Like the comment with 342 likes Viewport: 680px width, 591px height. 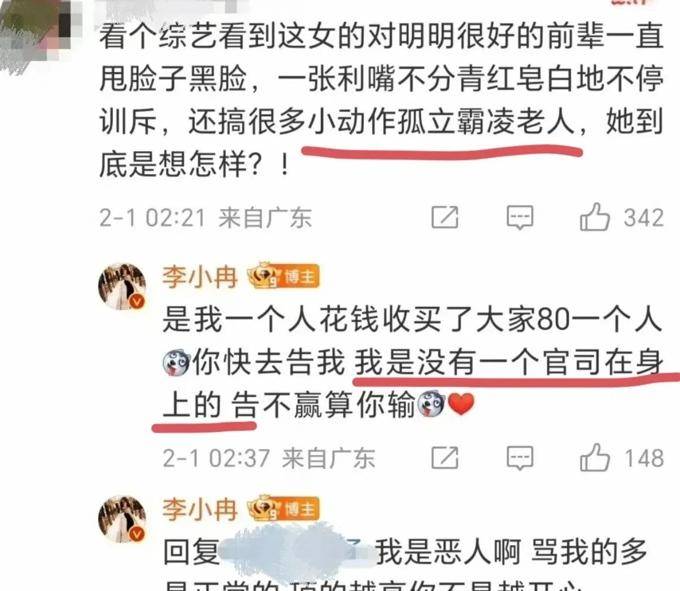point(595,216)
